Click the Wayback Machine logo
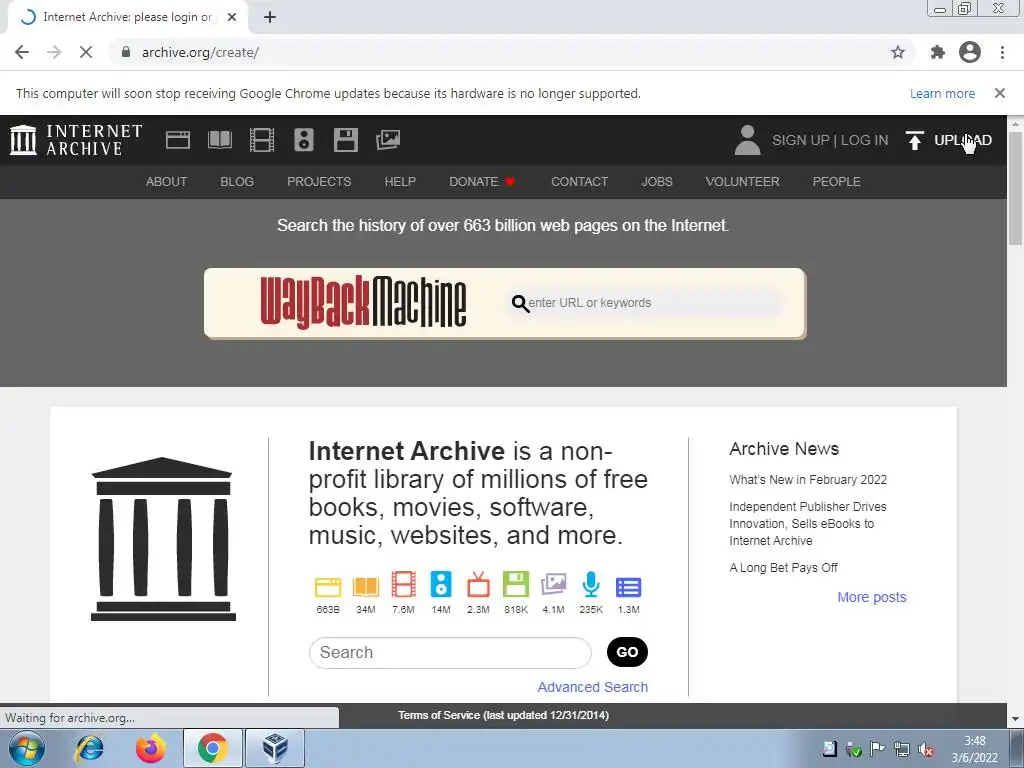 click(x=363, y=302)
